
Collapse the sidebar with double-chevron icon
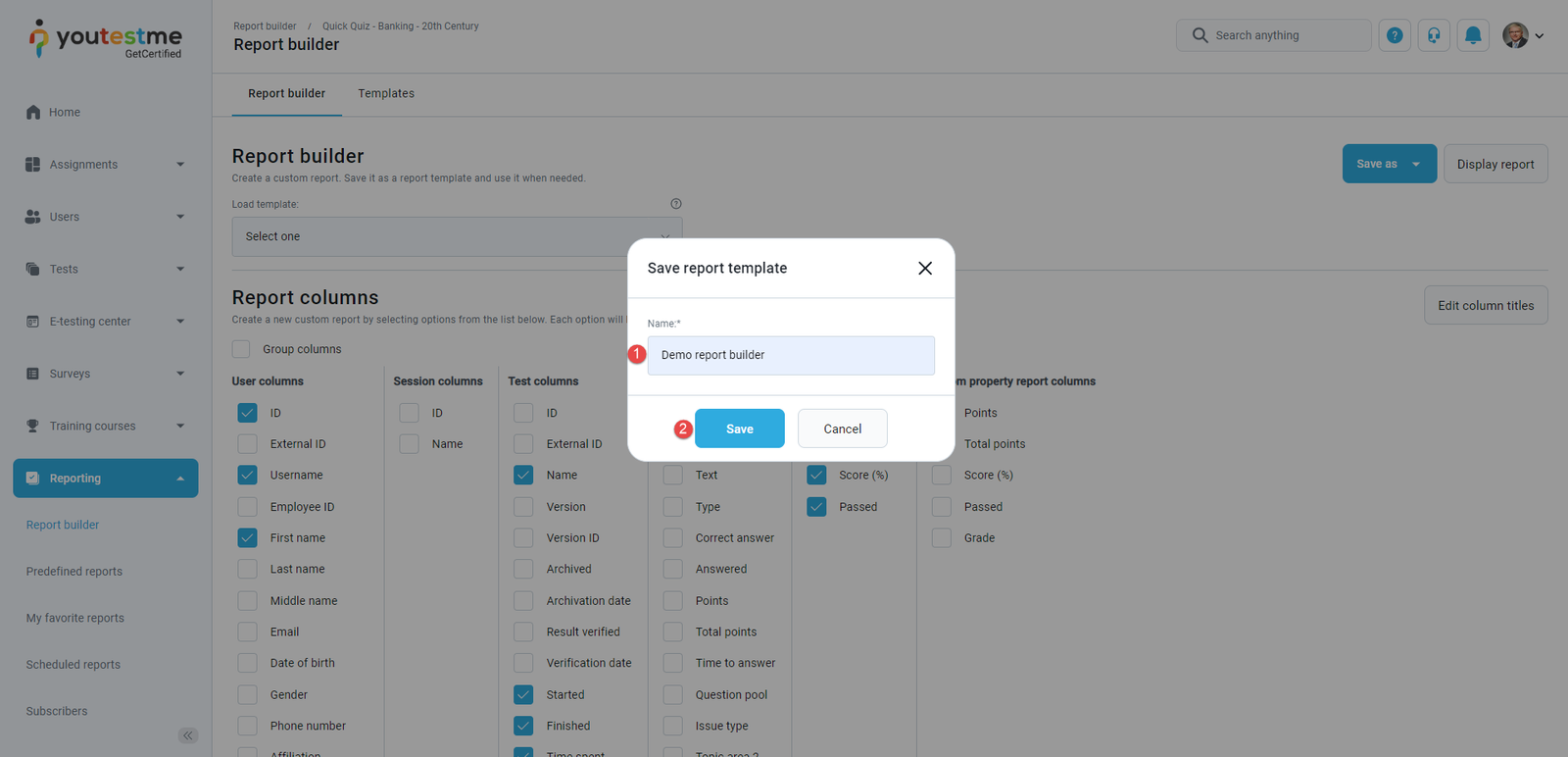pyautogui.click(x=188, y=735)
